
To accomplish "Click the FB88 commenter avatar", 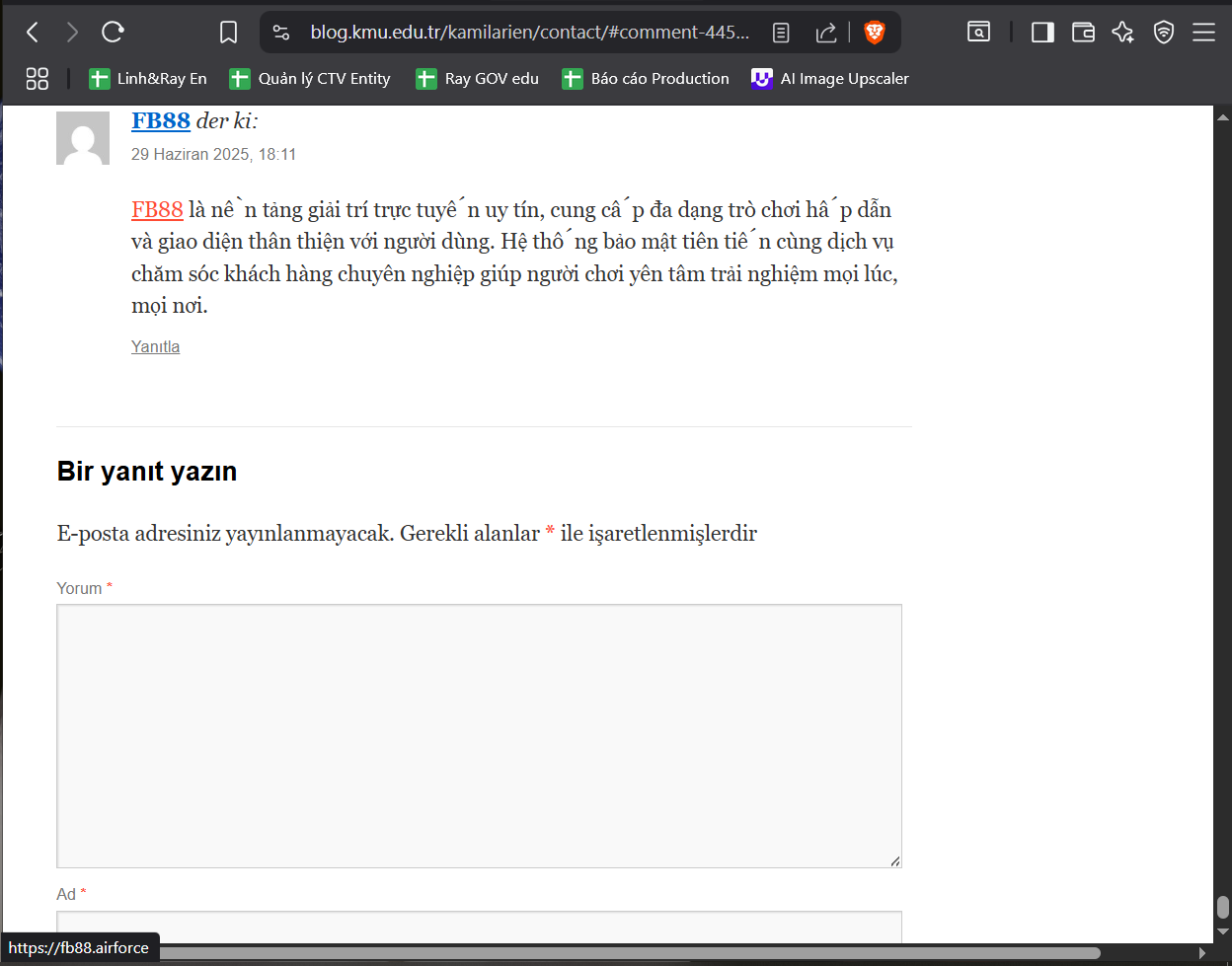I will (x=83, y=138).
